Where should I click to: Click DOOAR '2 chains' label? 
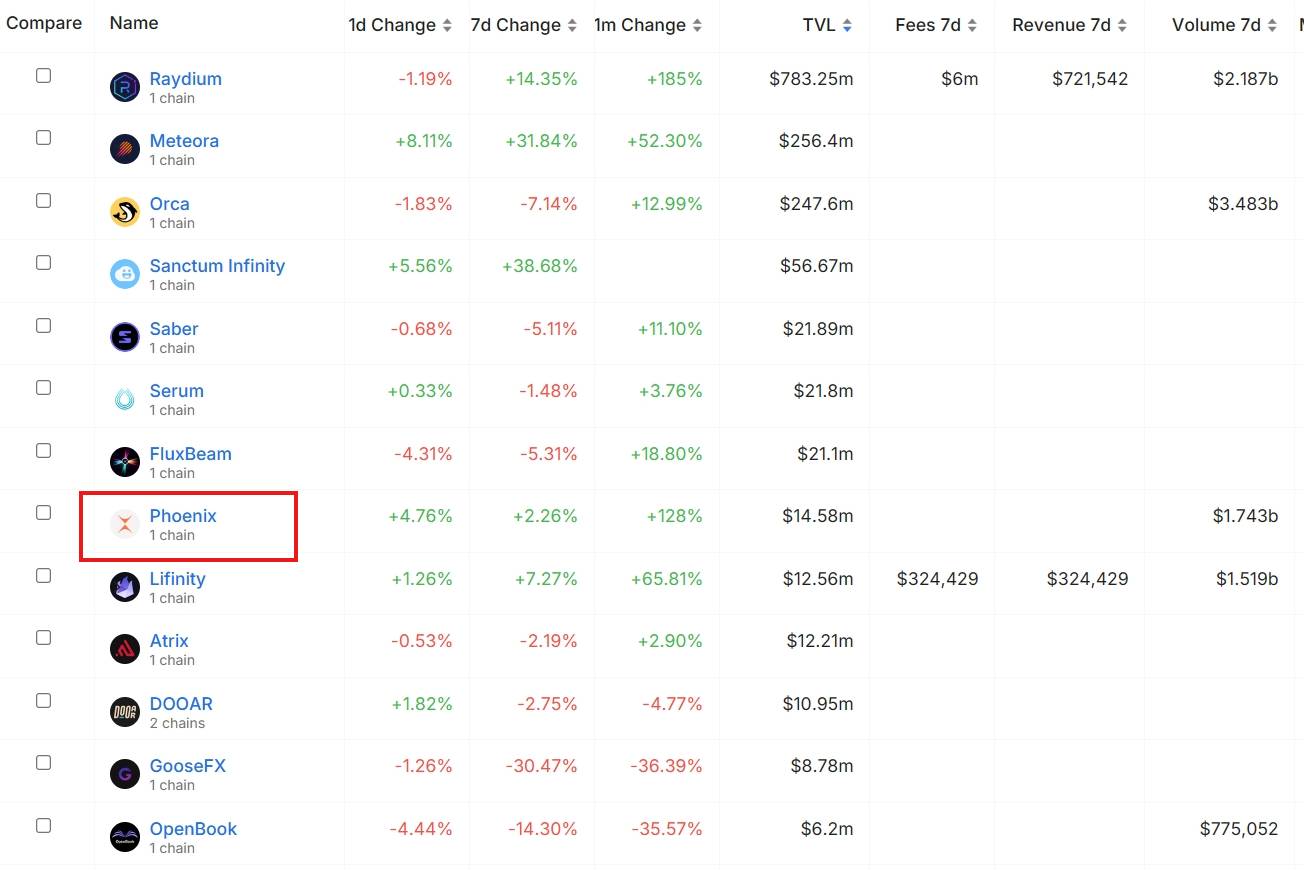point(177,723)
